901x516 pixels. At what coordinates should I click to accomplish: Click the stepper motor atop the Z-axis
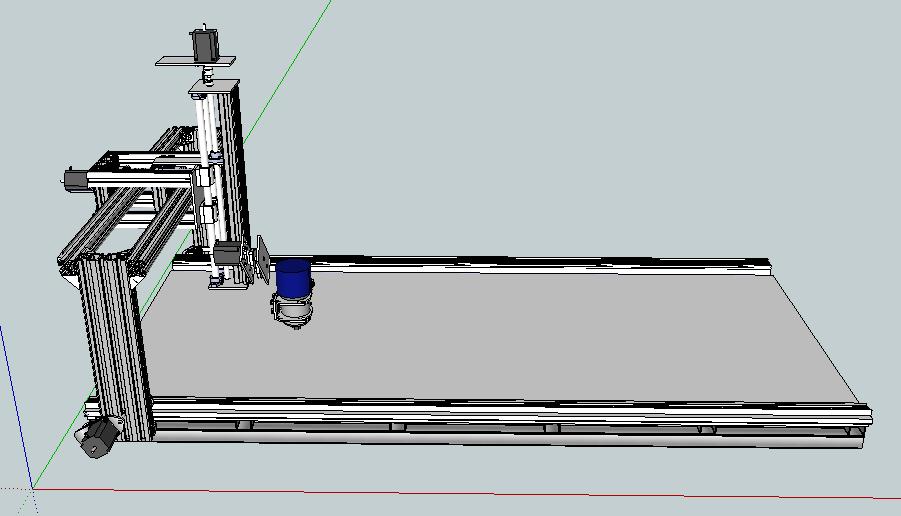click(204, 45)
